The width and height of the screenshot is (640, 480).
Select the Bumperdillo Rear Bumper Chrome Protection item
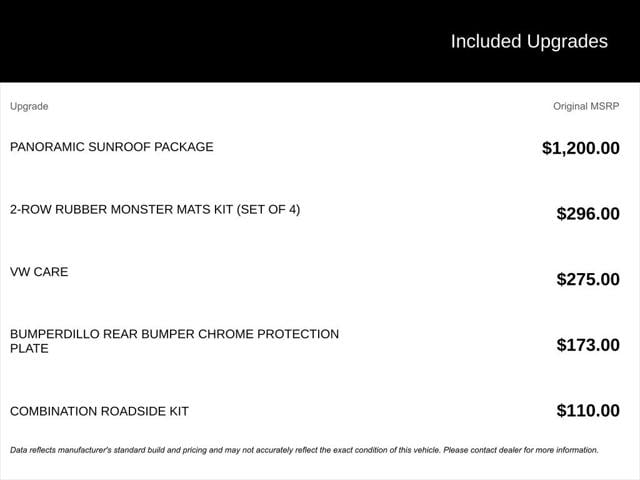tap(174, 334)
